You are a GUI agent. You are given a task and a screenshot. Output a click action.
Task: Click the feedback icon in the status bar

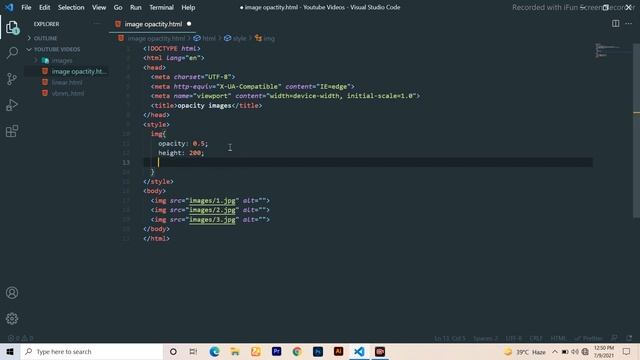[x=614, y=338]
